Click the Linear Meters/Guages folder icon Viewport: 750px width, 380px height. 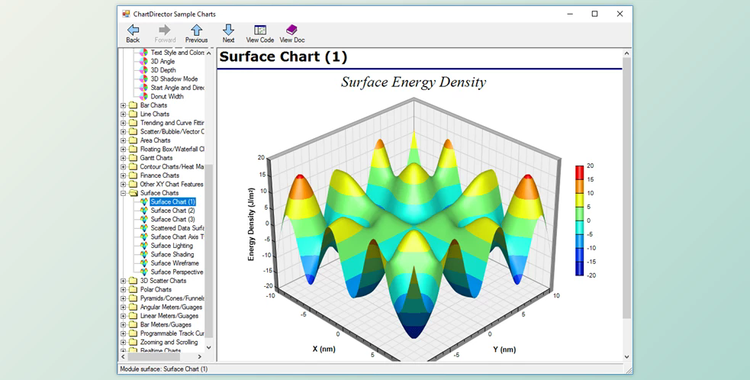click(132, 316)
